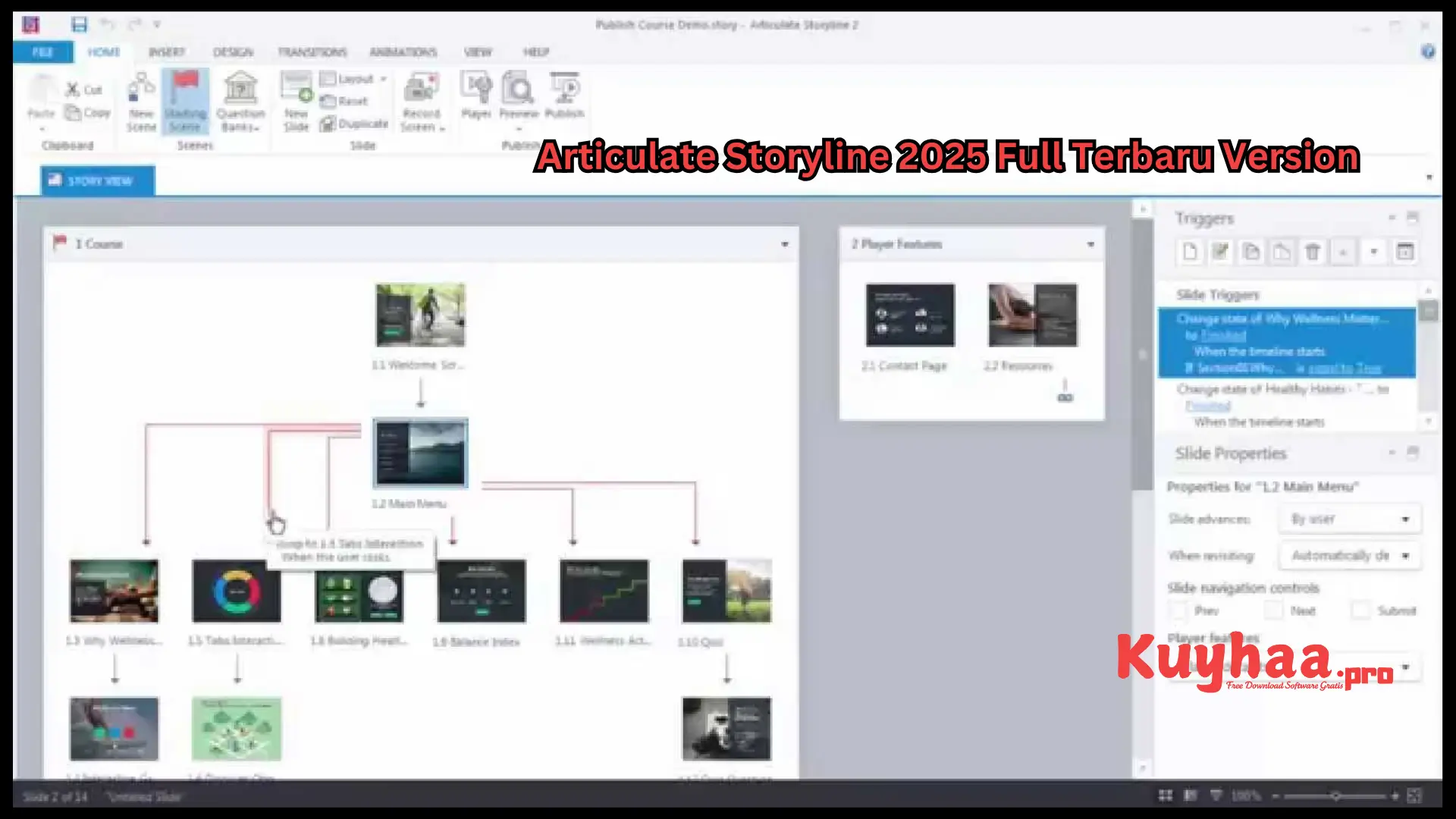
Task: Toggle the Next navigation checkbox
Action: coord(1274,610)
